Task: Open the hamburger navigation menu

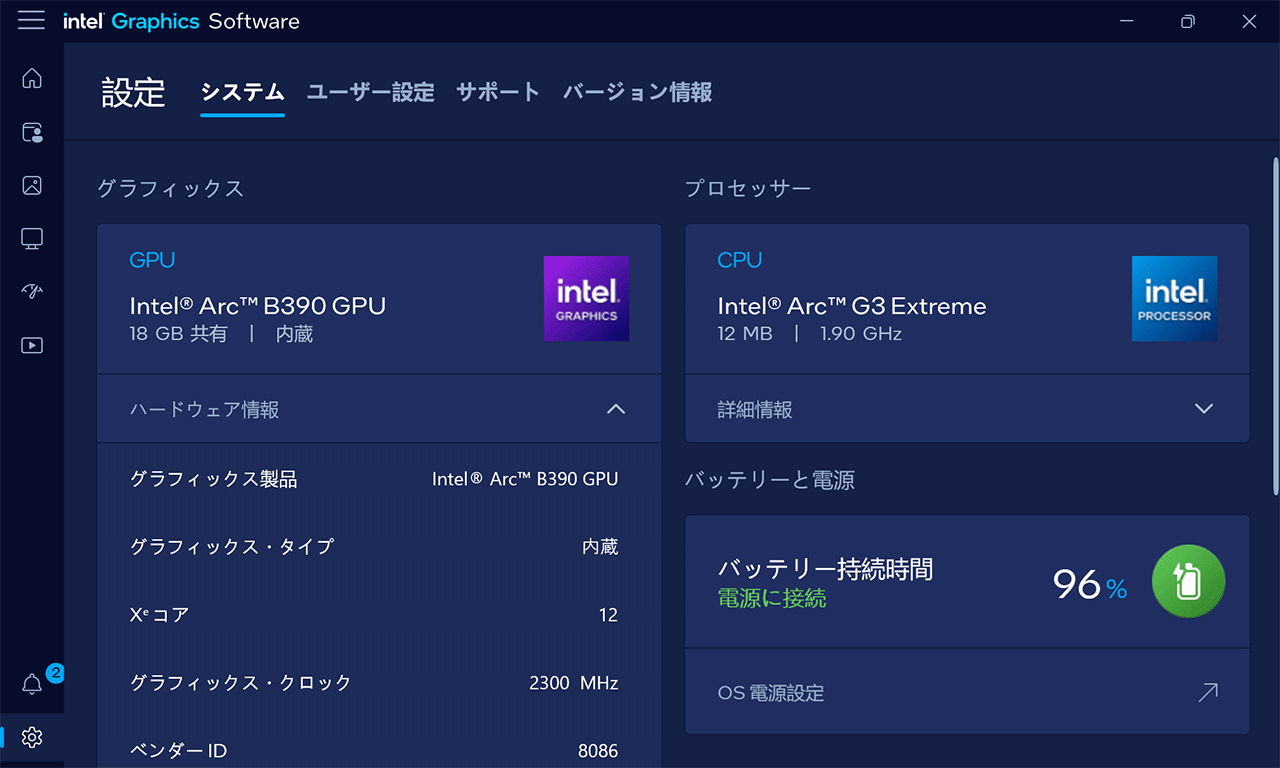Action: pos(31,21)
